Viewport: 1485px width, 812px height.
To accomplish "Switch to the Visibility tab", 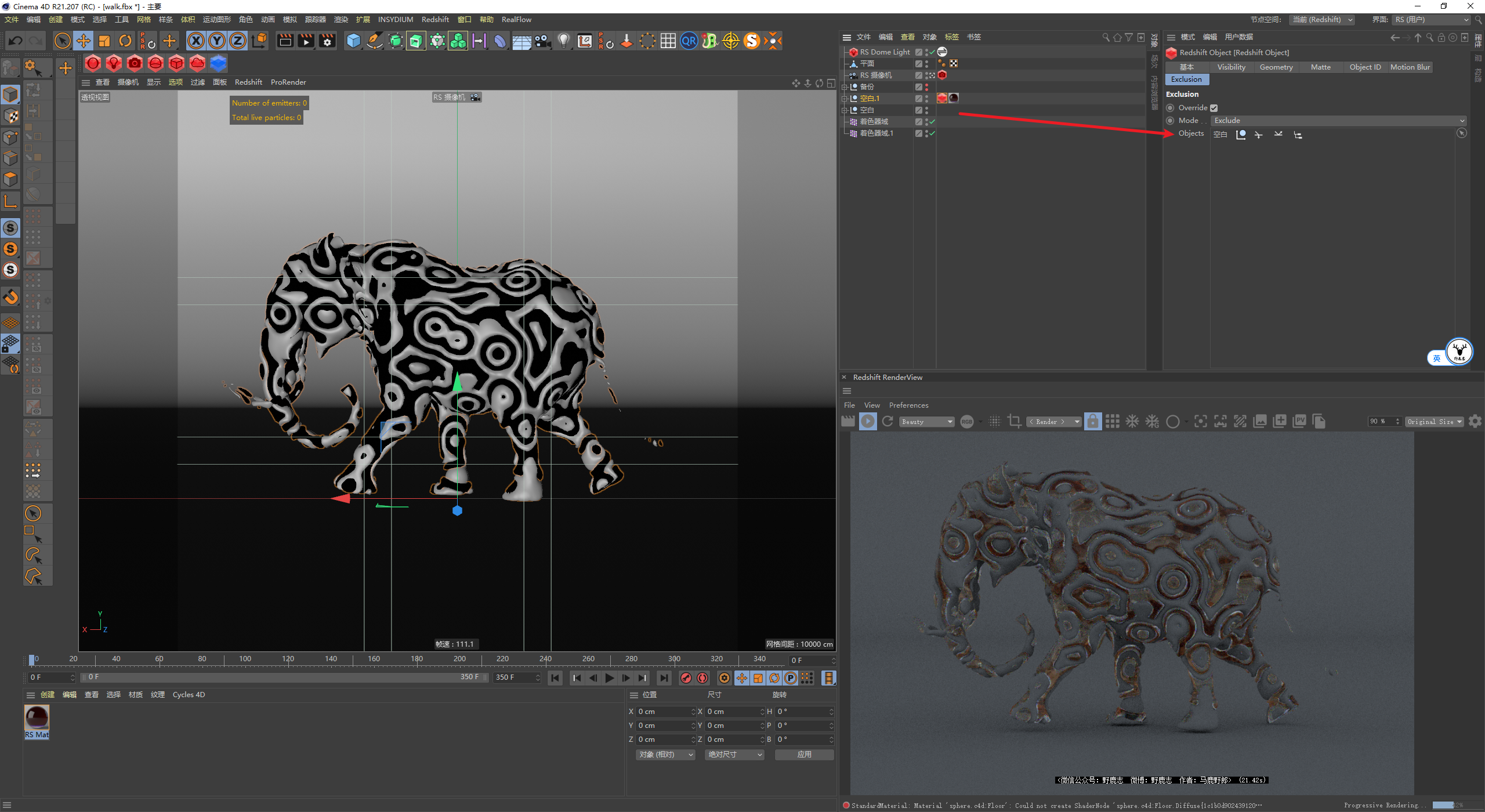I will [1231, 67].
